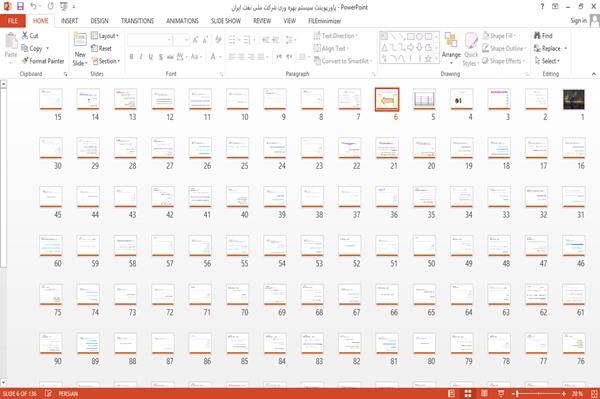Screen dimensions: 600x399
Task: Switch to the DESIGN tab
Action: [99, 21]
